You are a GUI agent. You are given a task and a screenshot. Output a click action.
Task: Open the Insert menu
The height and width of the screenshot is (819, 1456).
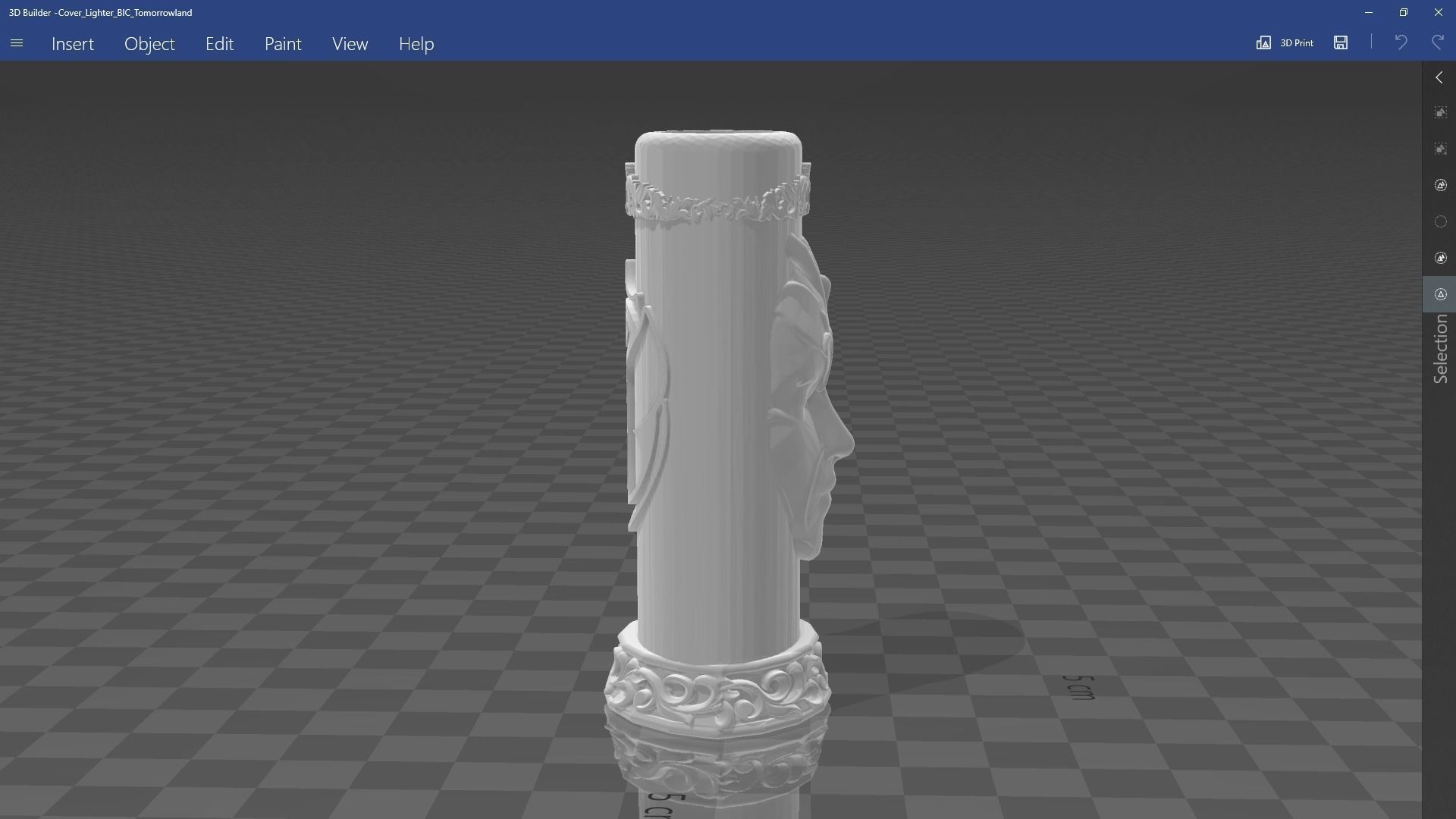(x=73, y=44)
